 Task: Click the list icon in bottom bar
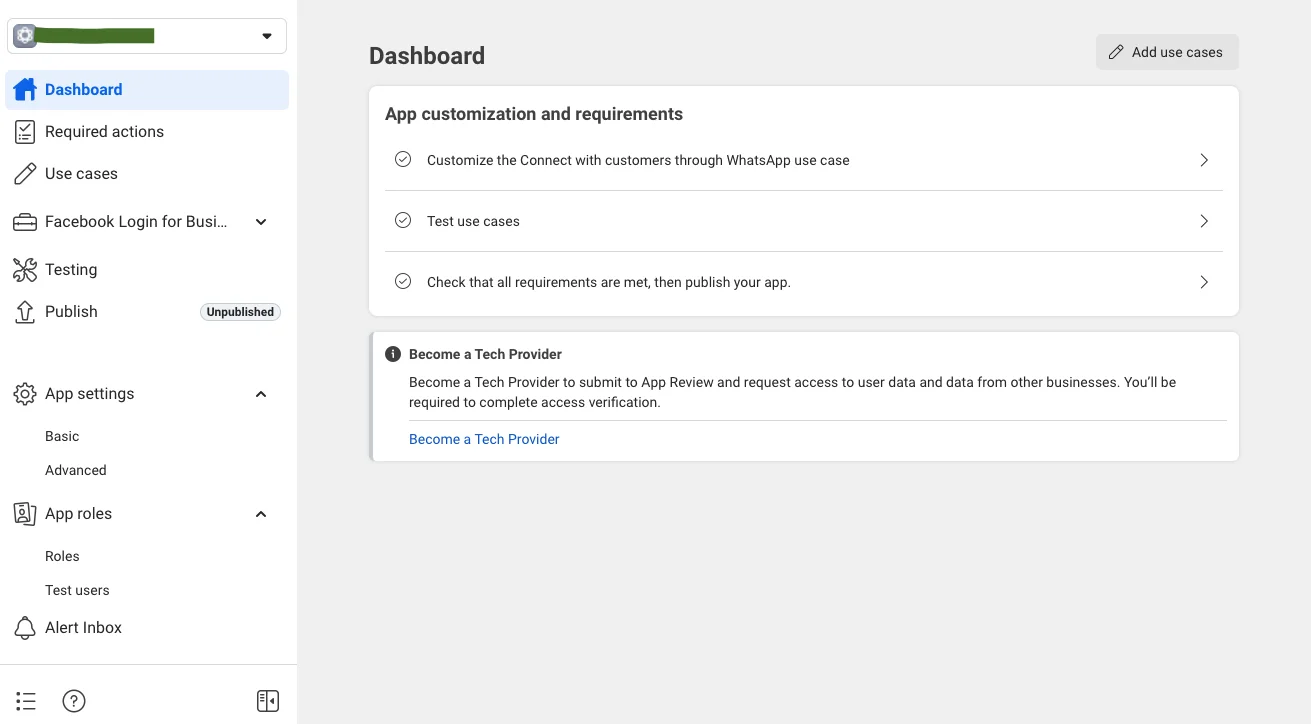[26, 701]
